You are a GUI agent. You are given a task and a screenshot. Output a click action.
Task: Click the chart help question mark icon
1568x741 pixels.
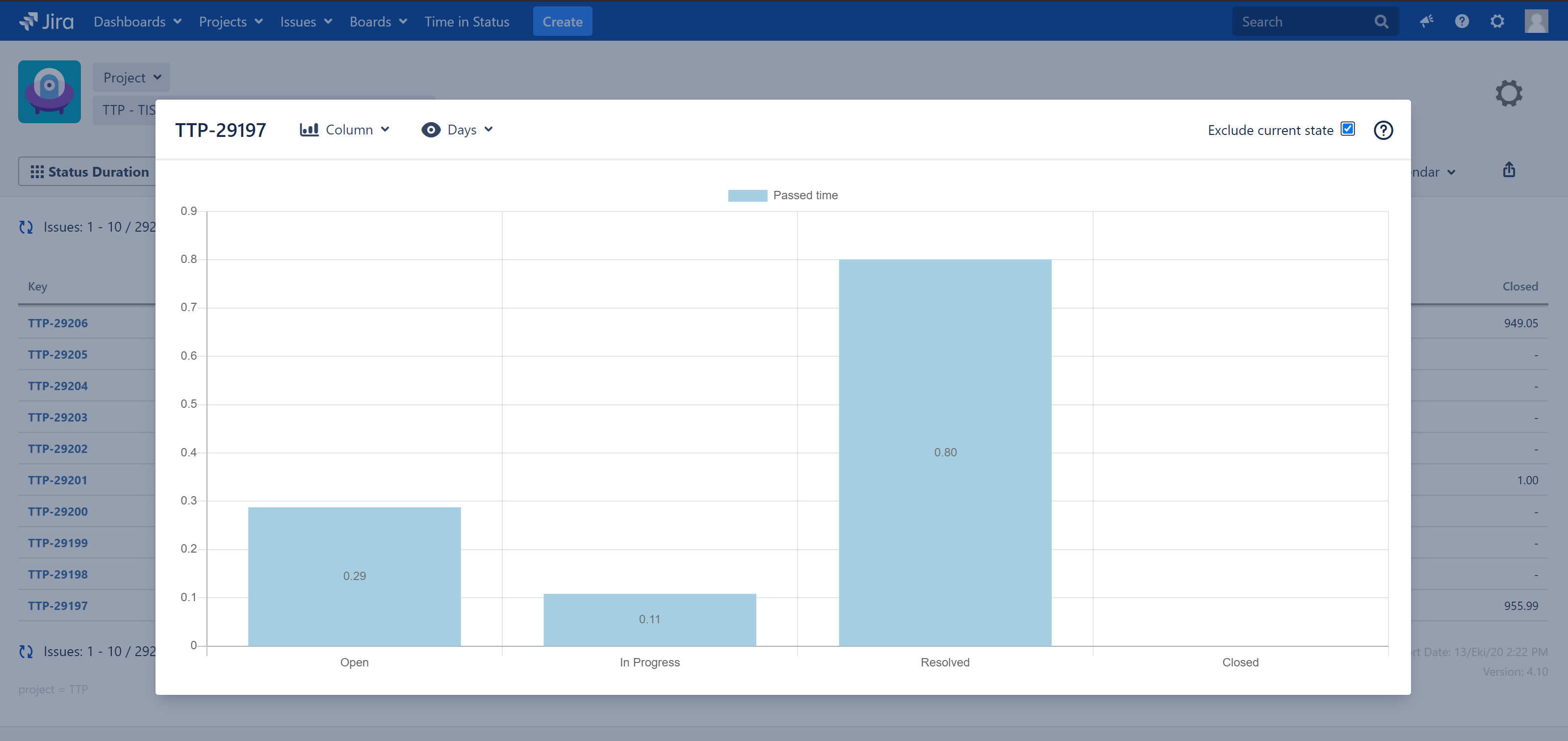click(x=1383, y=130)
